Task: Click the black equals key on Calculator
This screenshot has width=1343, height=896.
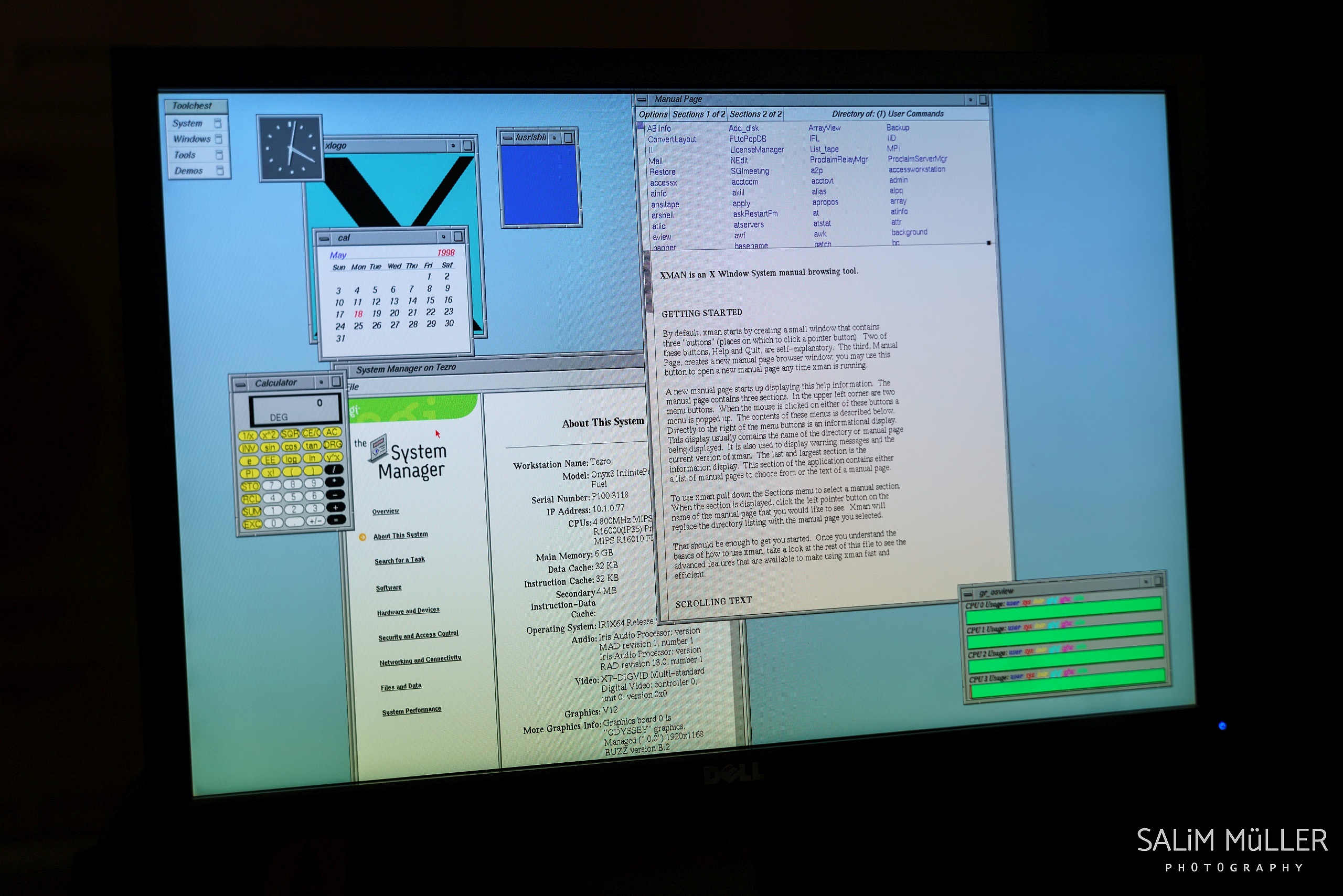Action: pos(337,520)
